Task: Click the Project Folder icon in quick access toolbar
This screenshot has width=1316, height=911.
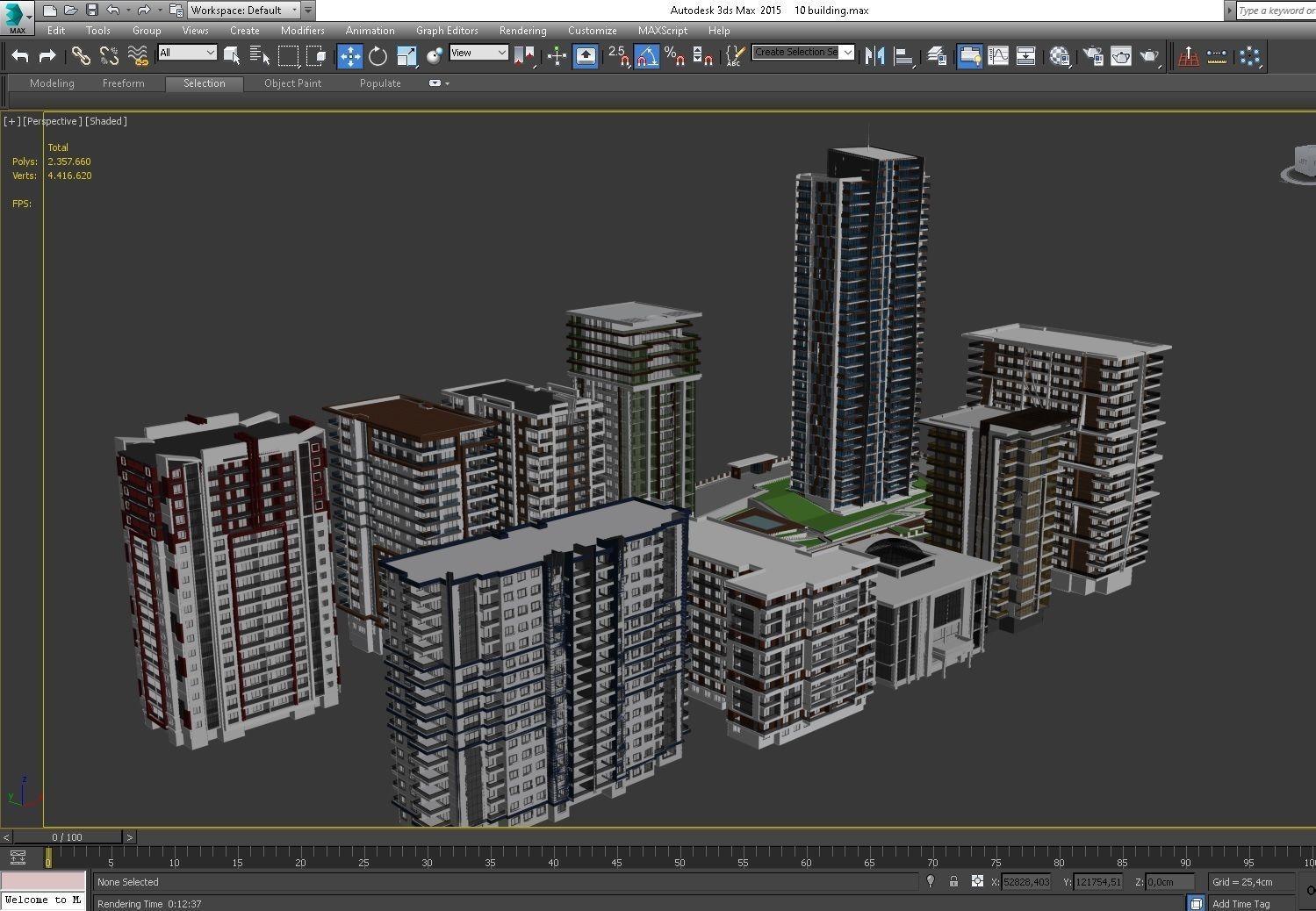Action: 176,11
